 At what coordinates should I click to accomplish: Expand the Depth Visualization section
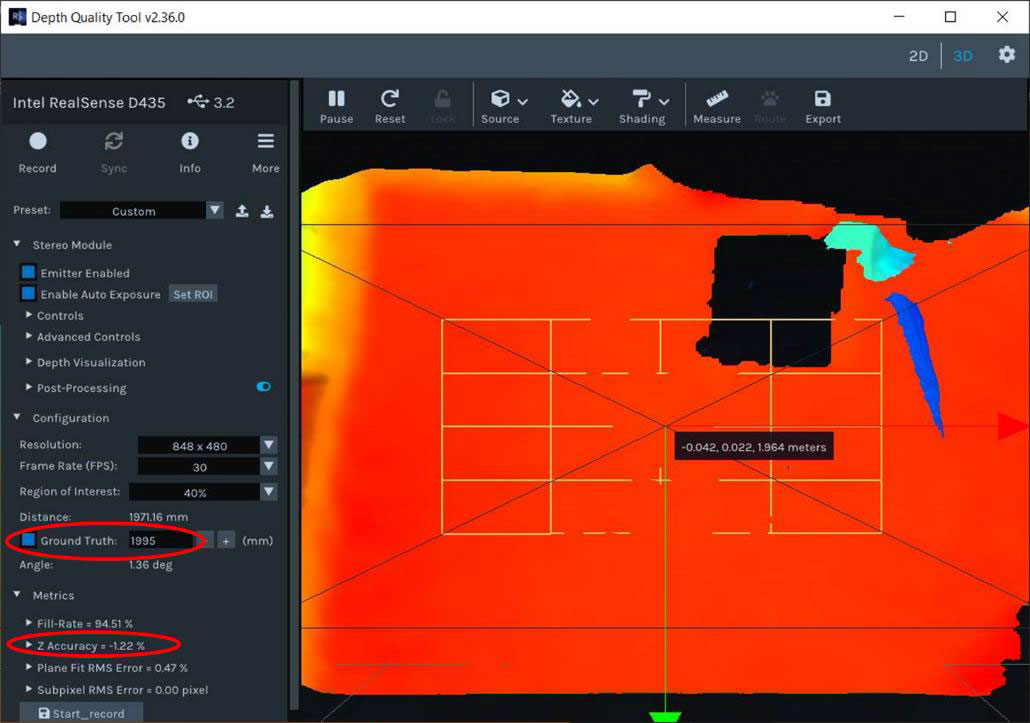[27, 362]
